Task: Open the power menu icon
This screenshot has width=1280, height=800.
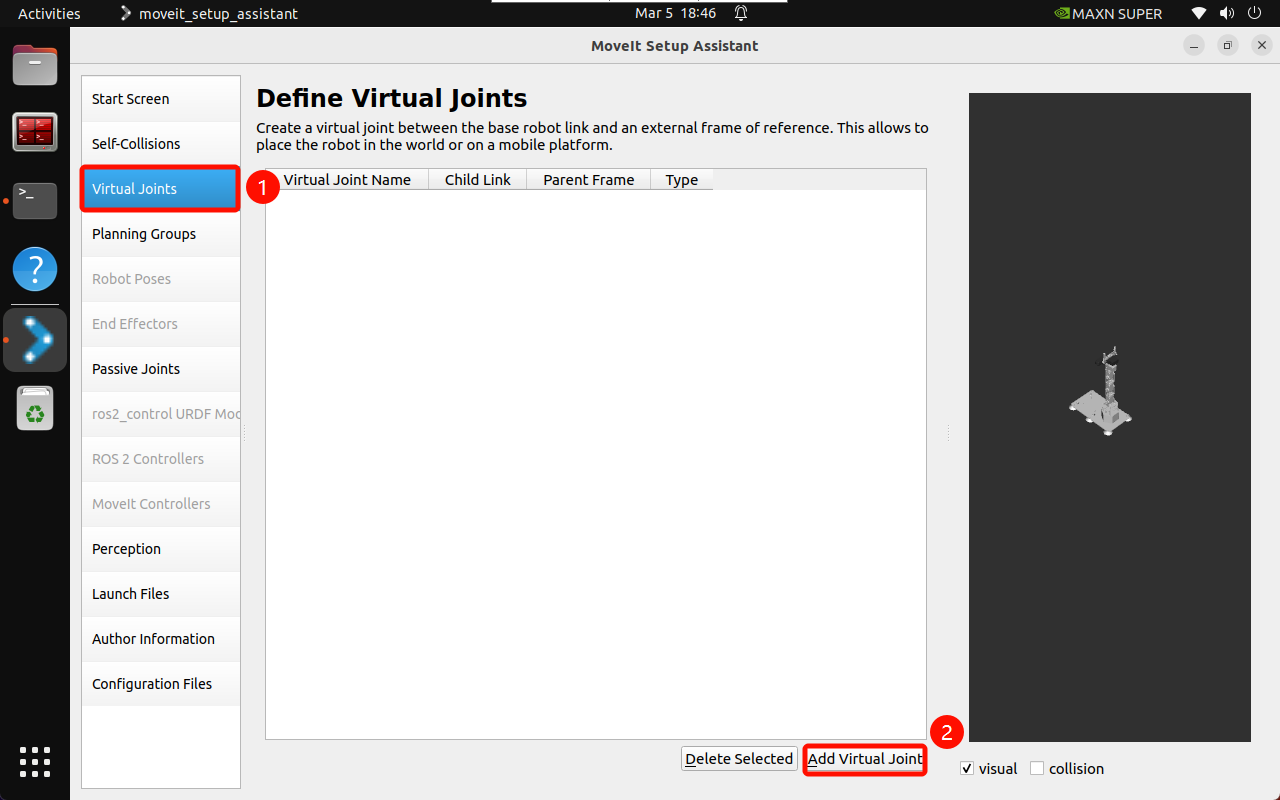Action: coord(1255,14)
